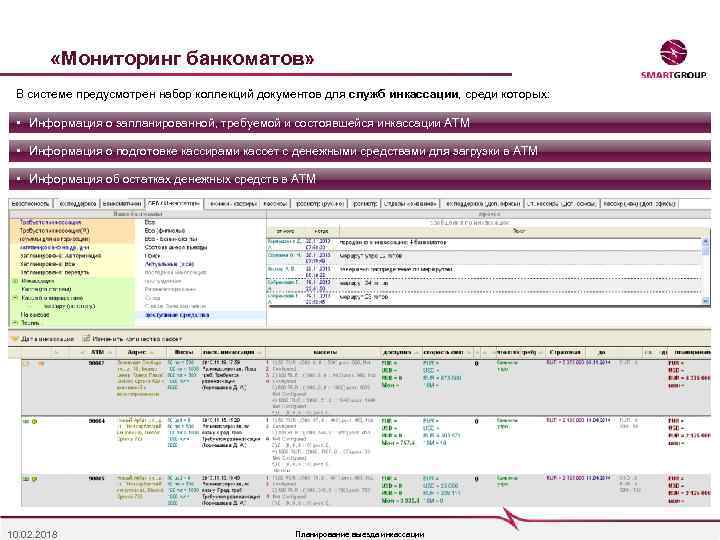
Task: Click the SmartGroup logo
Action: coord(673,59)
